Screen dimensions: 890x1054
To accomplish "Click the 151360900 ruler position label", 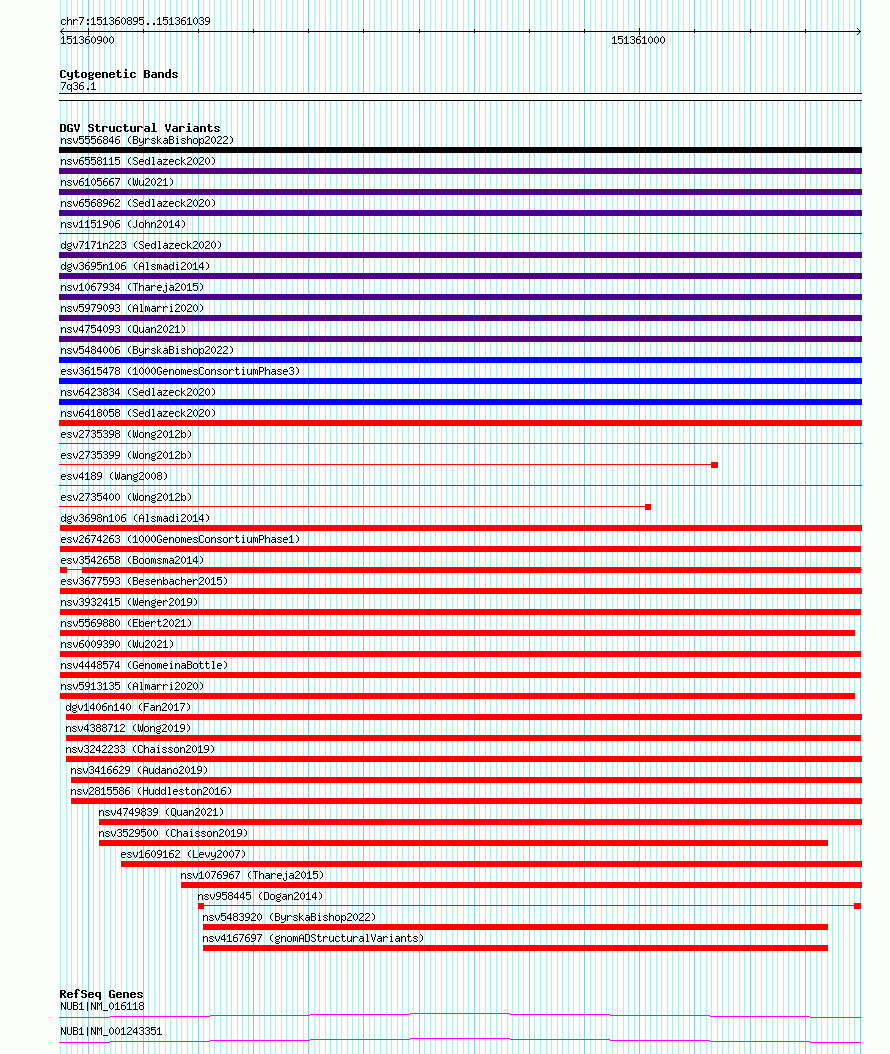I will [x=87, y=40].
